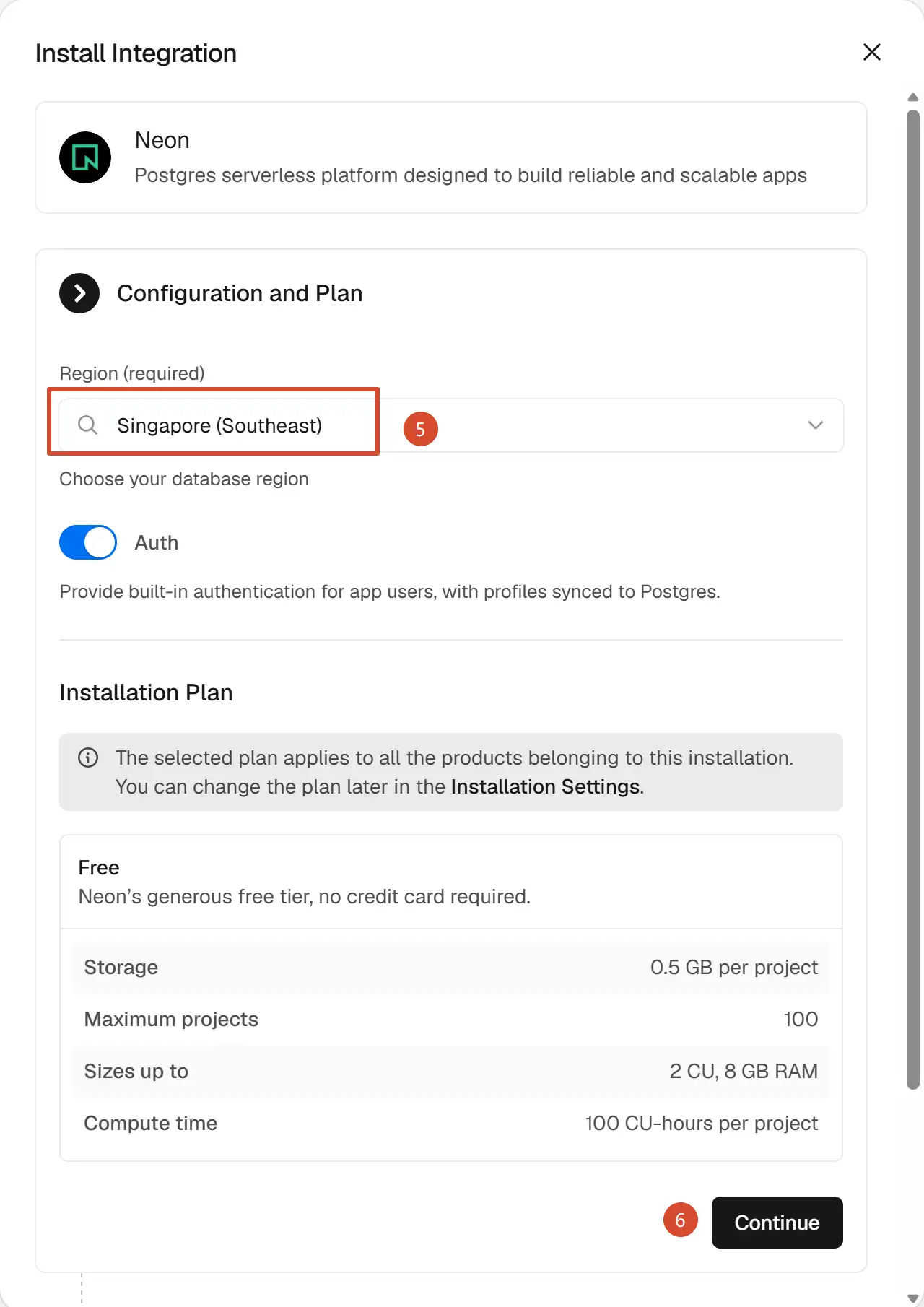Click the scrollbar down arrow
This screenshot has height=1307, width=924.
[x=913, y=1298]
